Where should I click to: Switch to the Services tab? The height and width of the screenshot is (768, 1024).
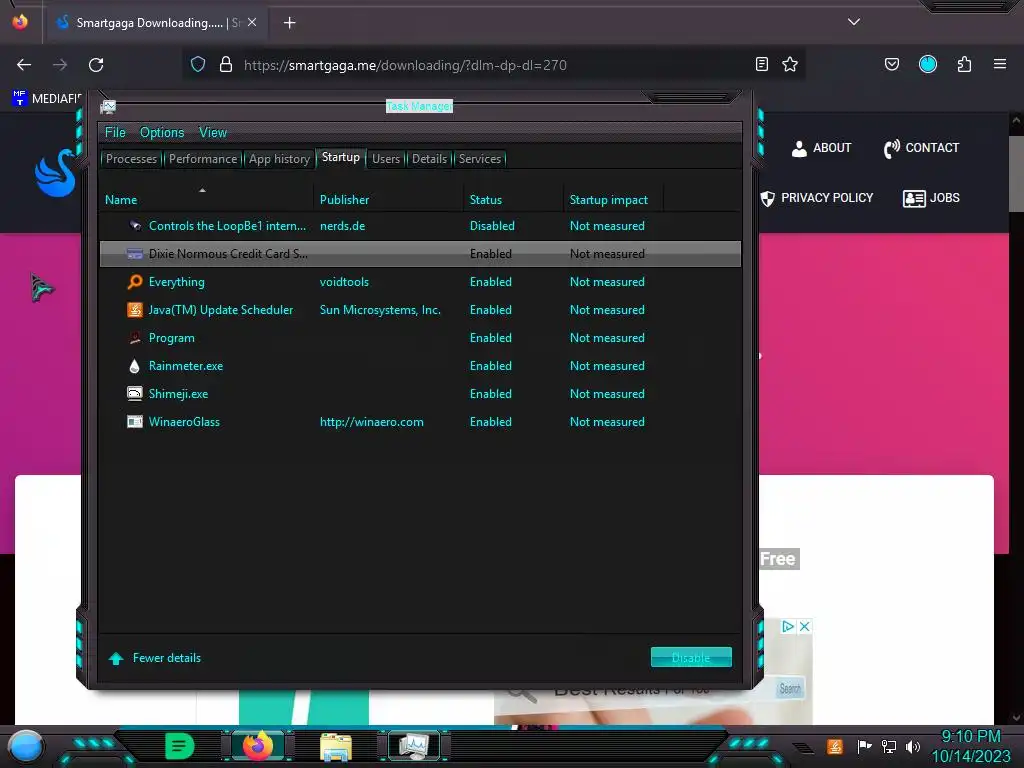click(480, 159)
